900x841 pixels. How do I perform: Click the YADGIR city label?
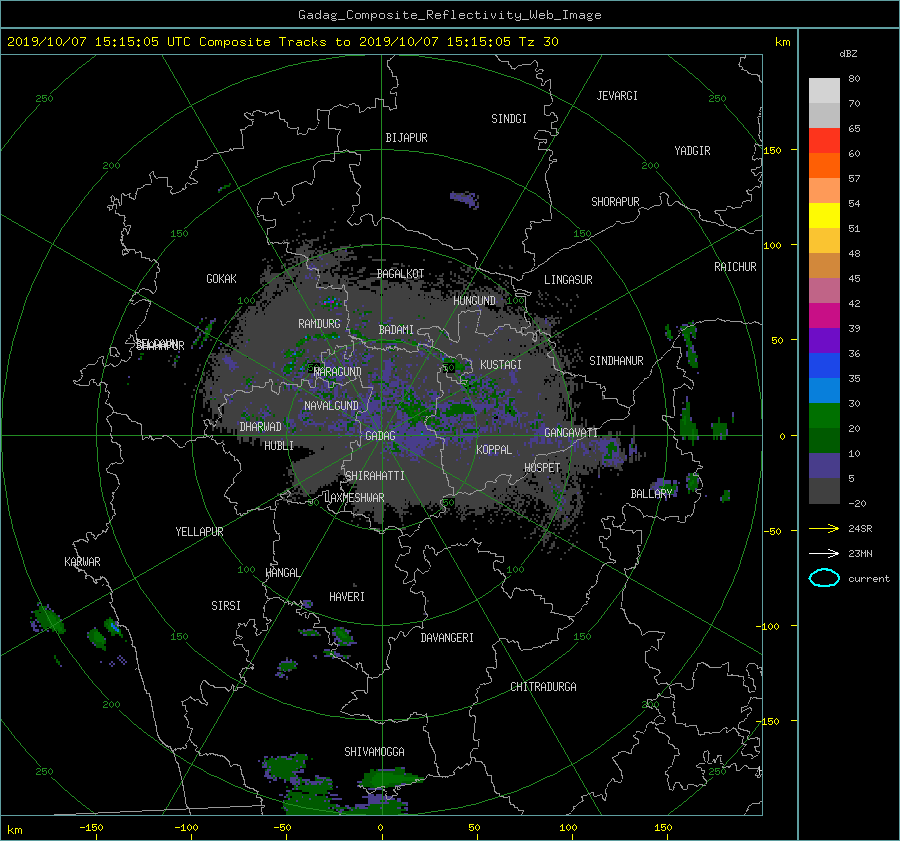692,150
